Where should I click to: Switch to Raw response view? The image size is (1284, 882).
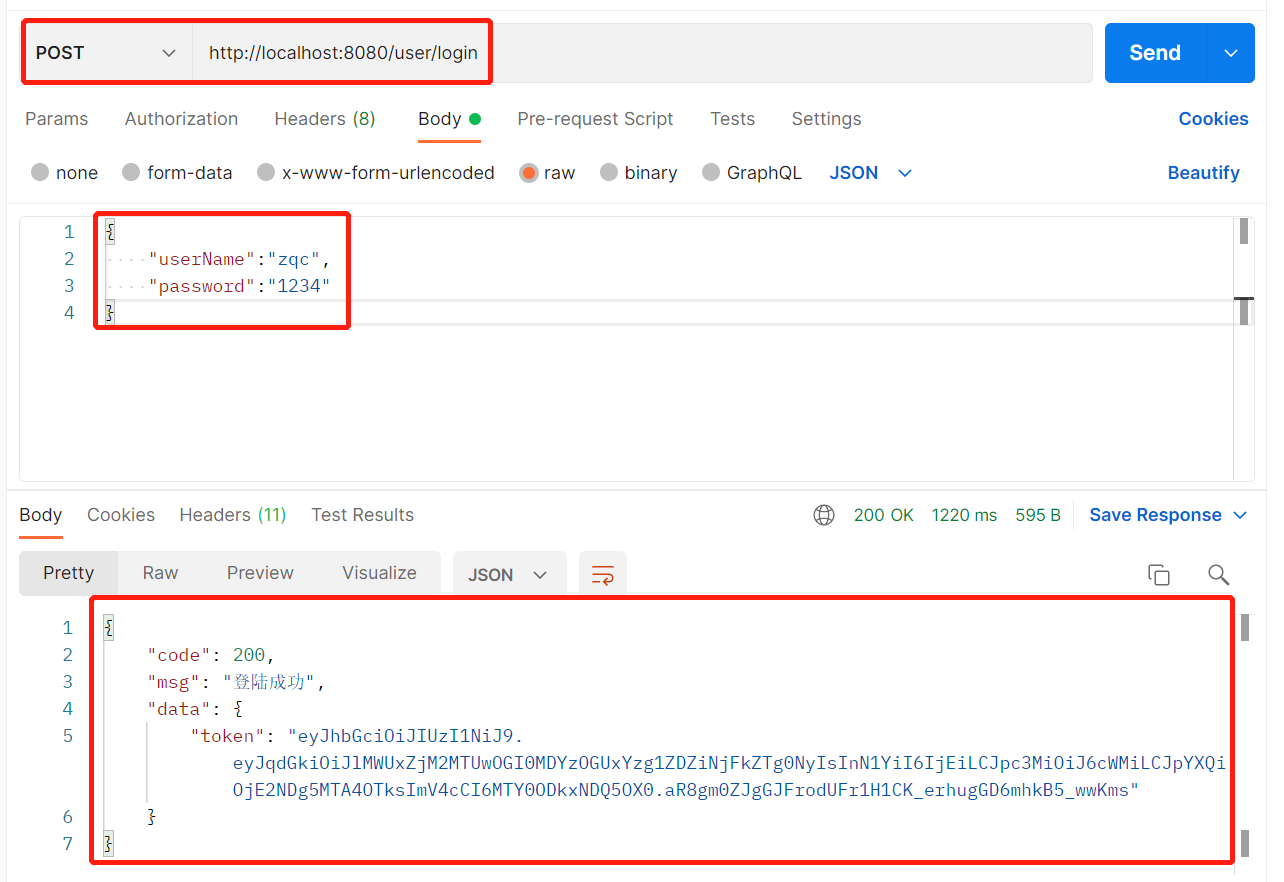[160, 573]
